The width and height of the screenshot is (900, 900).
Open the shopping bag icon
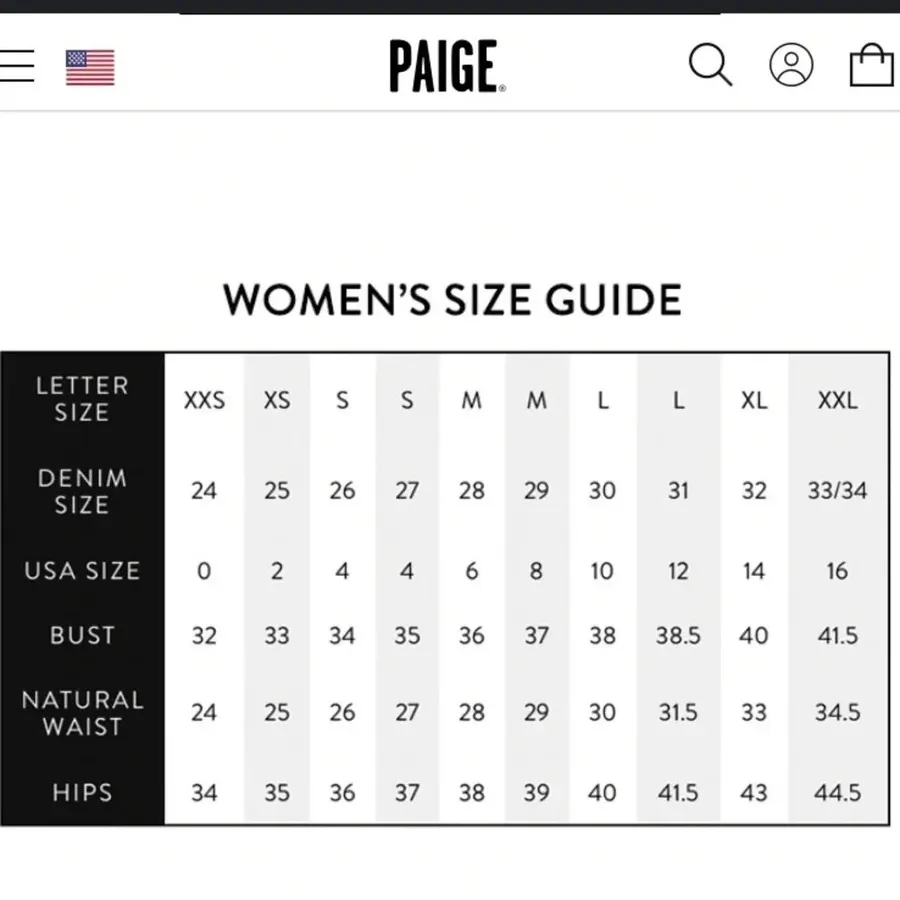coord(871,64)
